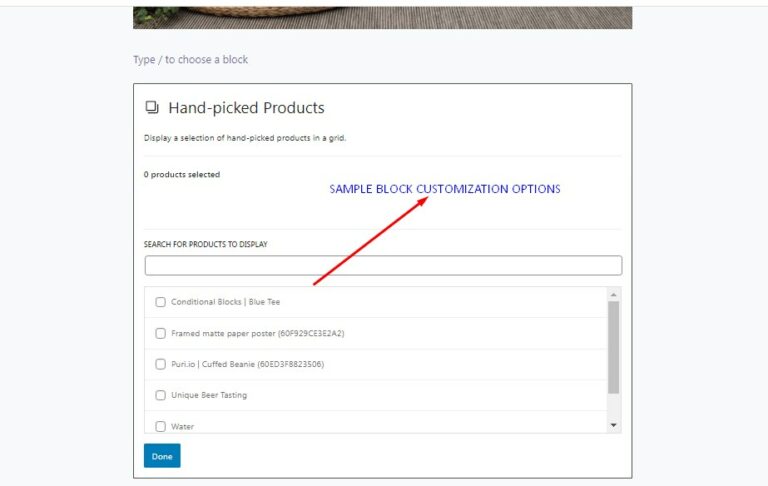This screenshot has width=768, height=486.
Task: Select the Unique Beer Tasting product label
Action: click(x=209, y=395)
